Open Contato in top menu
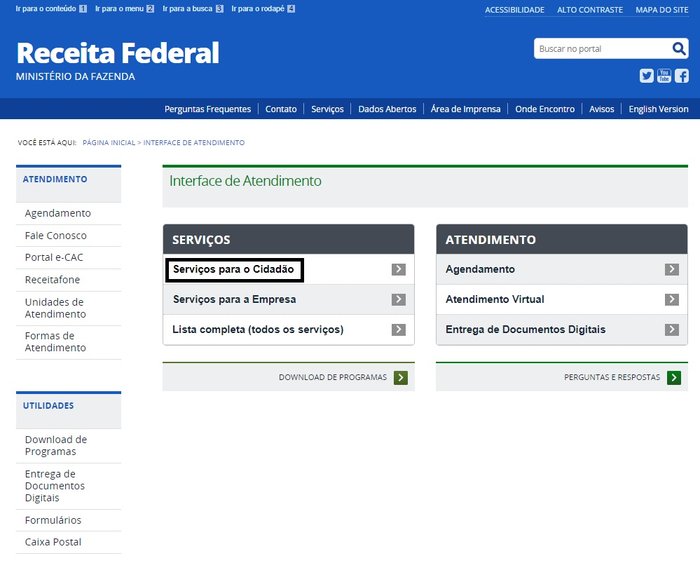 click(281, 109)
